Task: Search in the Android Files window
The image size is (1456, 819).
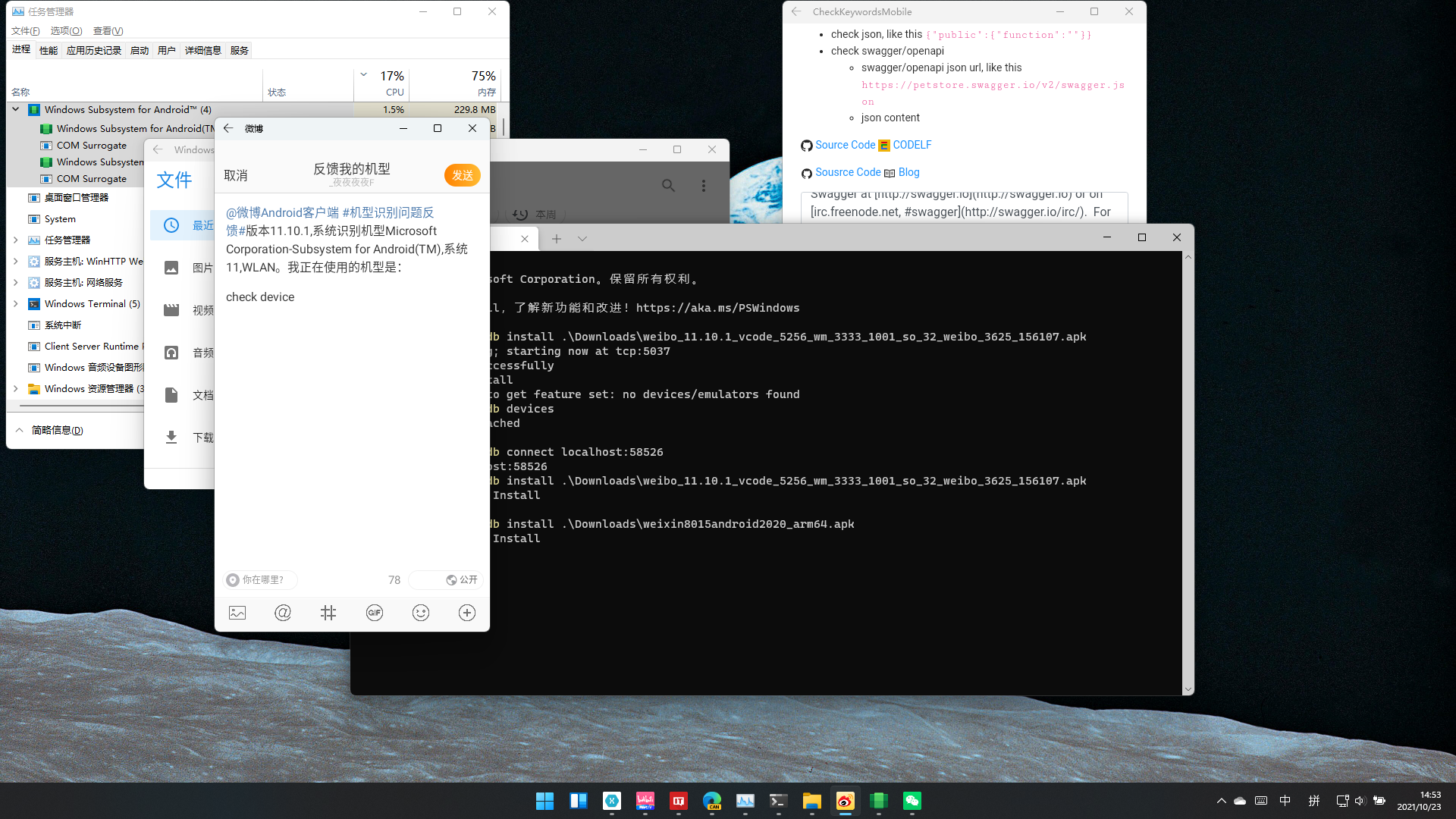Action: 668,185
